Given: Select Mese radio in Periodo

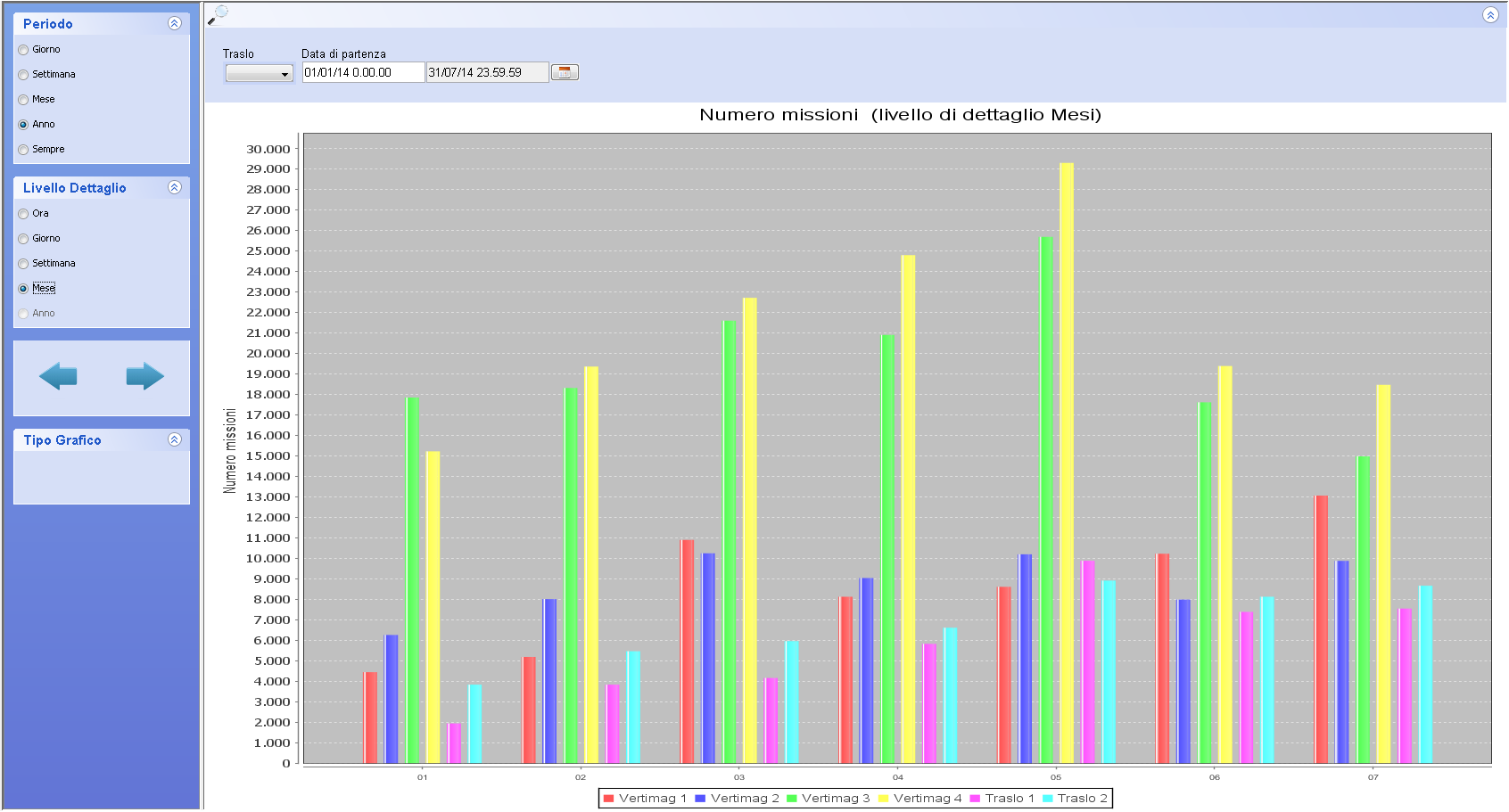Looking at the screenshot, I should coord(23,100).
